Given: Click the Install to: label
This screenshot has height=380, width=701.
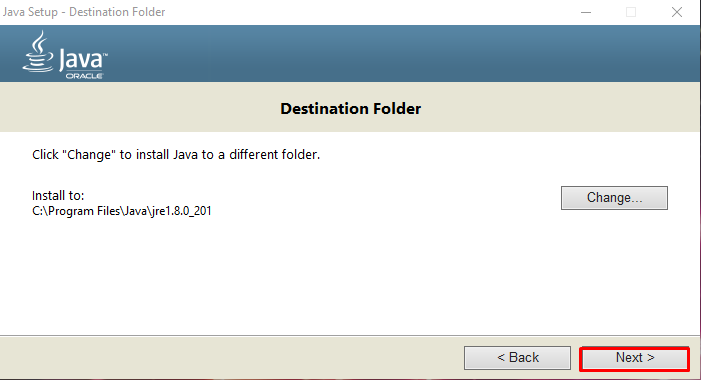Looking at the screenshot, I should point(58,195).
